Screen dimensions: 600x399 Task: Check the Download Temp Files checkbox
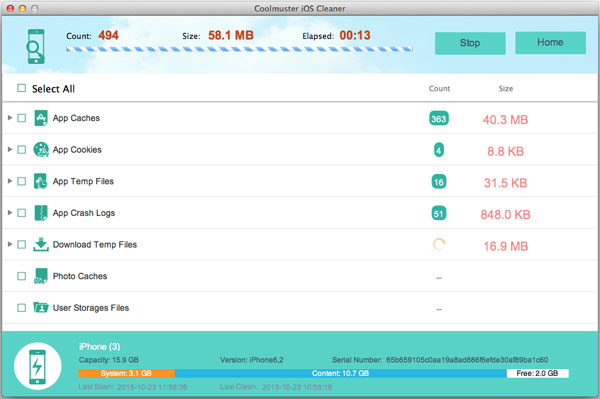click(22, 244)
